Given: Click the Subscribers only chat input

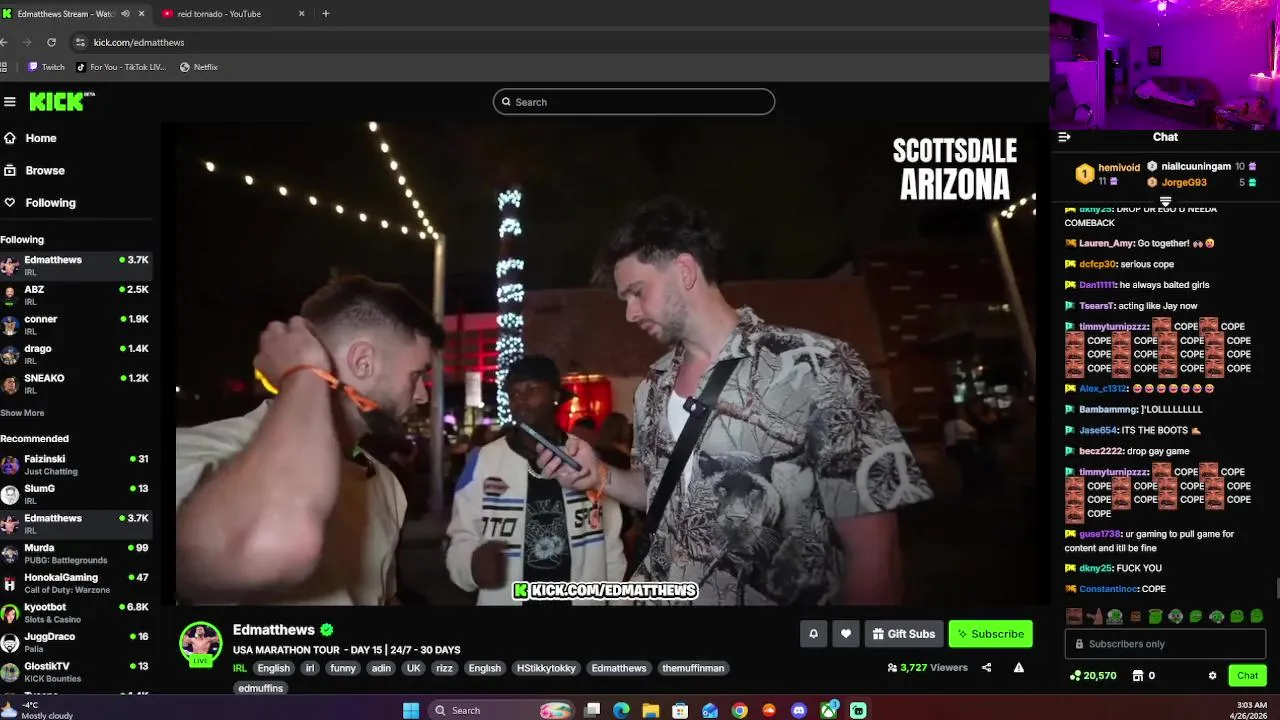Looking at the screenshot, I should click(1166, 644).
